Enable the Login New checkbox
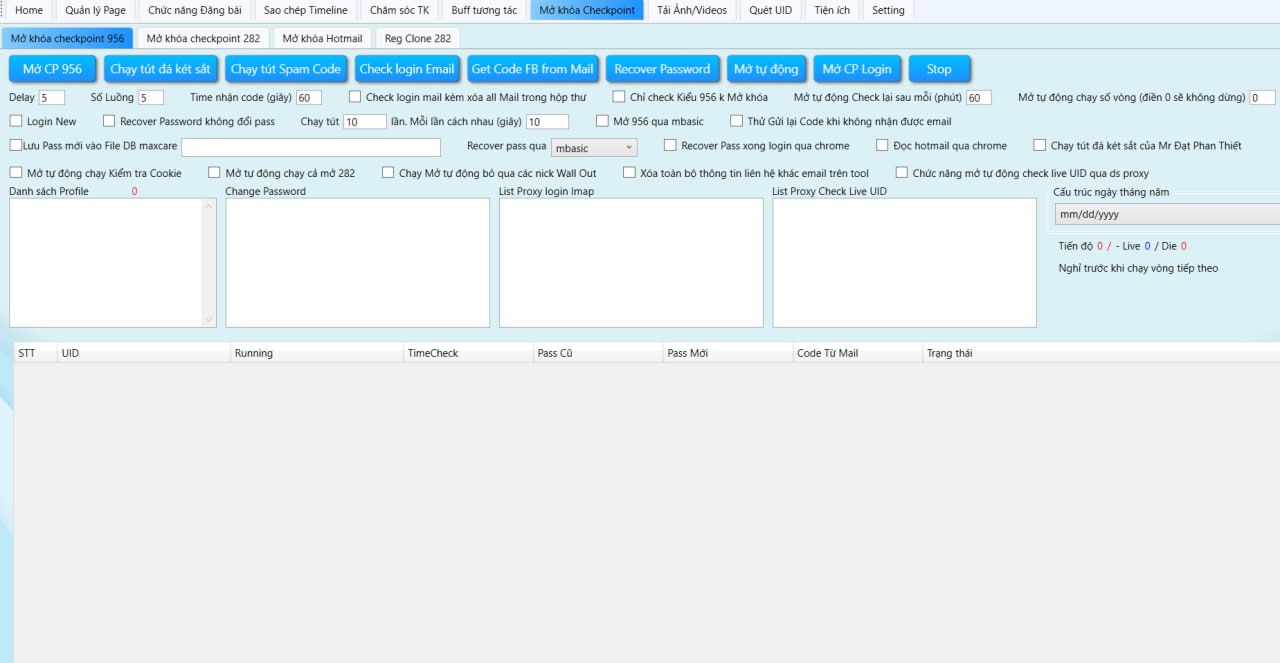Viewport: 1280px width, 663px height. [x=16, y=121]
